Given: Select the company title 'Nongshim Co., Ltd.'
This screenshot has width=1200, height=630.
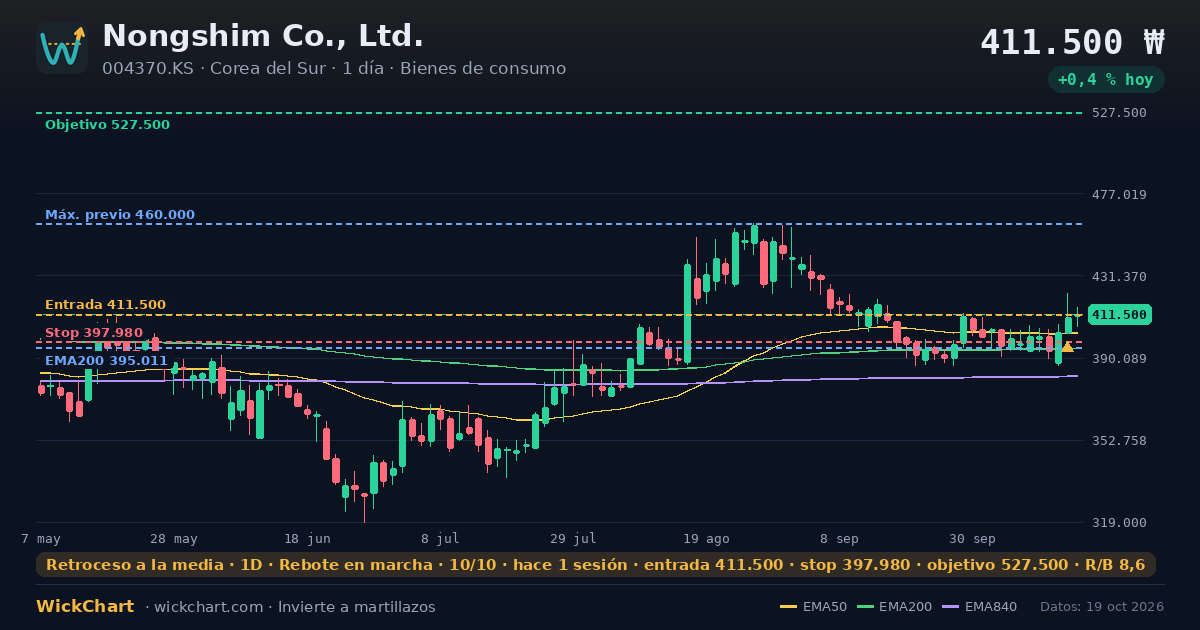Looking at the screenshot, I should point(263,36).
